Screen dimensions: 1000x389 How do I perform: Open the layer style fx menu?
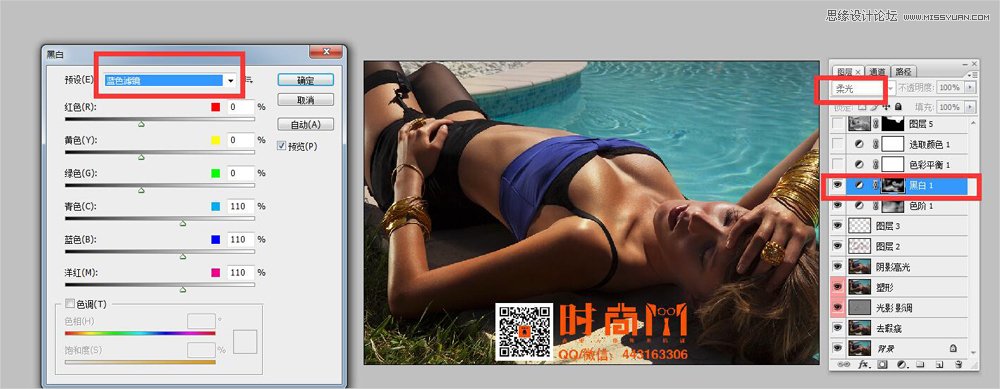pyautogui.click(x=864, y=365)
